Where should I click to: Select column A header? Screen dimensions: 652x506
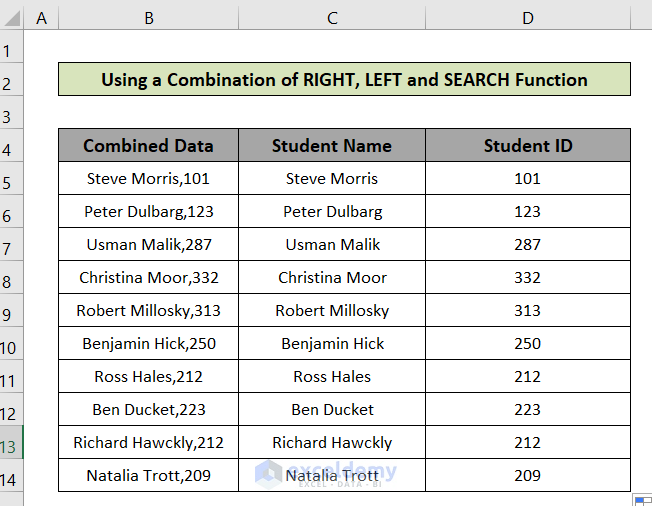click(x=41, y=17)
